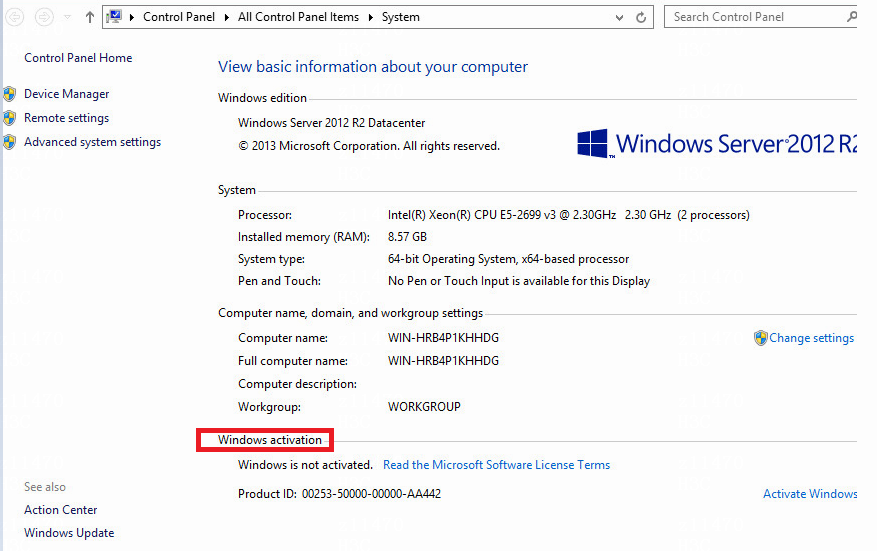Open Control Panel Home

[78, 58]
